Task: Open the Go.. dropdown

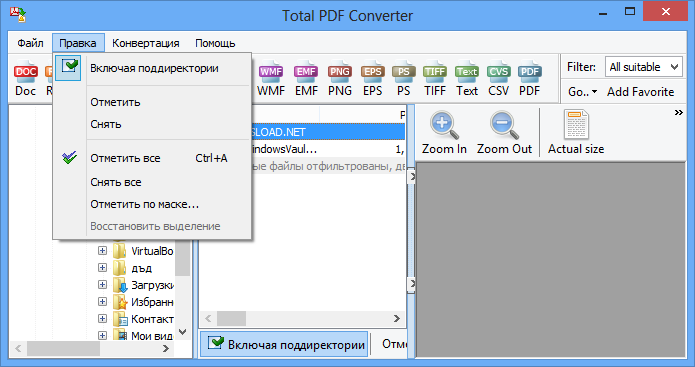Action: 582,92
